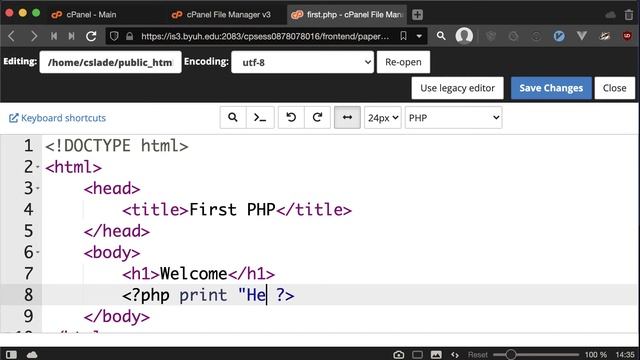Click the cloud sync icon in status bar

pyautogui.click(x=32, y=354)
